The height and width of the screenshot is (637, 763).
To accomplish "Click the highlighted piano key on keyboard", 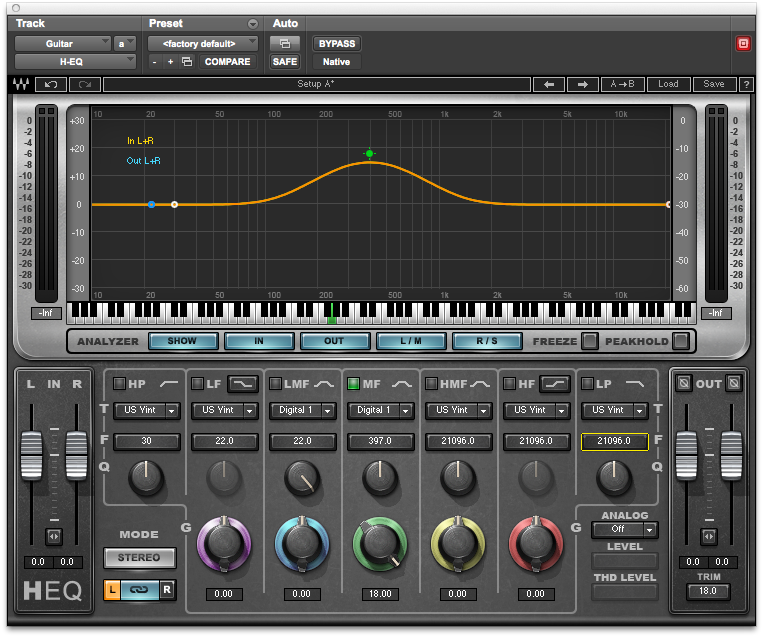I will pos(332,313).
